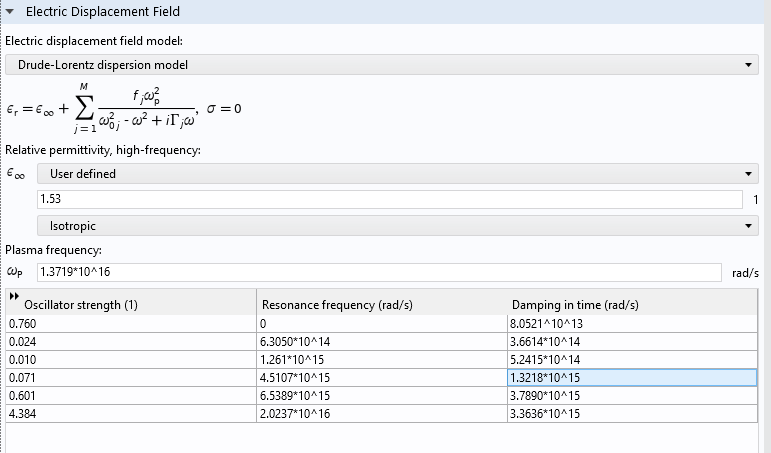Click resonance frequency cell 2.0237*10^16
This screenshot has height=453, width=771.
380,413
